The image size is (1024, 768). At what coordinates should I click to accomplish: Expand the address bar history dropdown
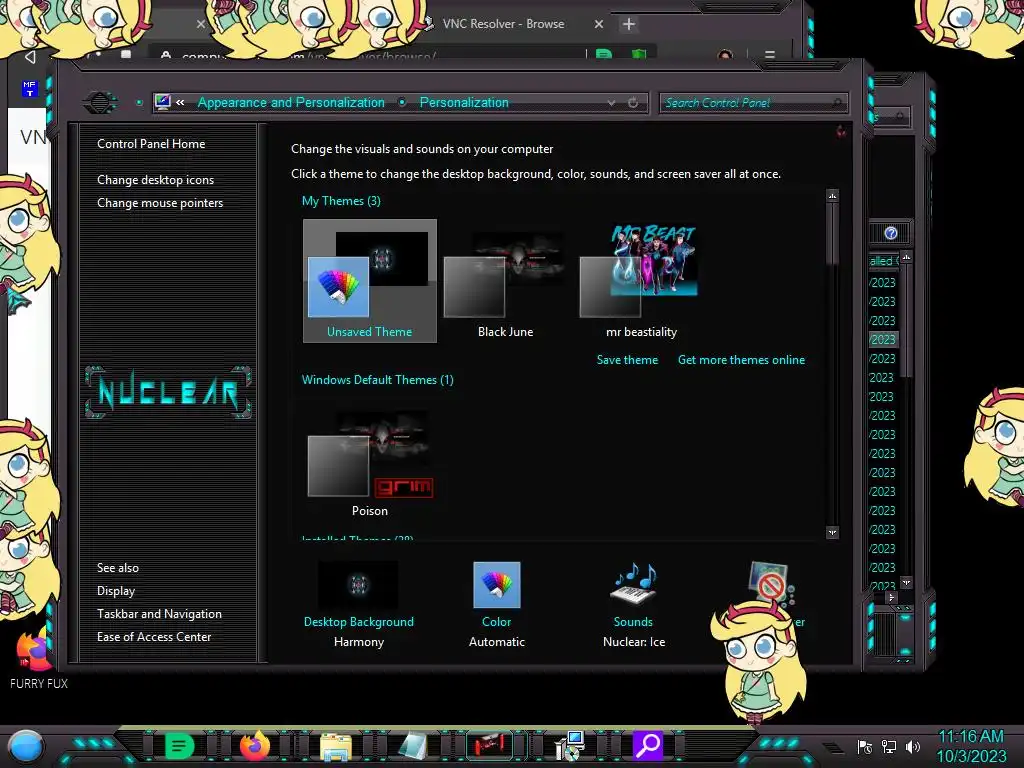[x=611, y=103]
